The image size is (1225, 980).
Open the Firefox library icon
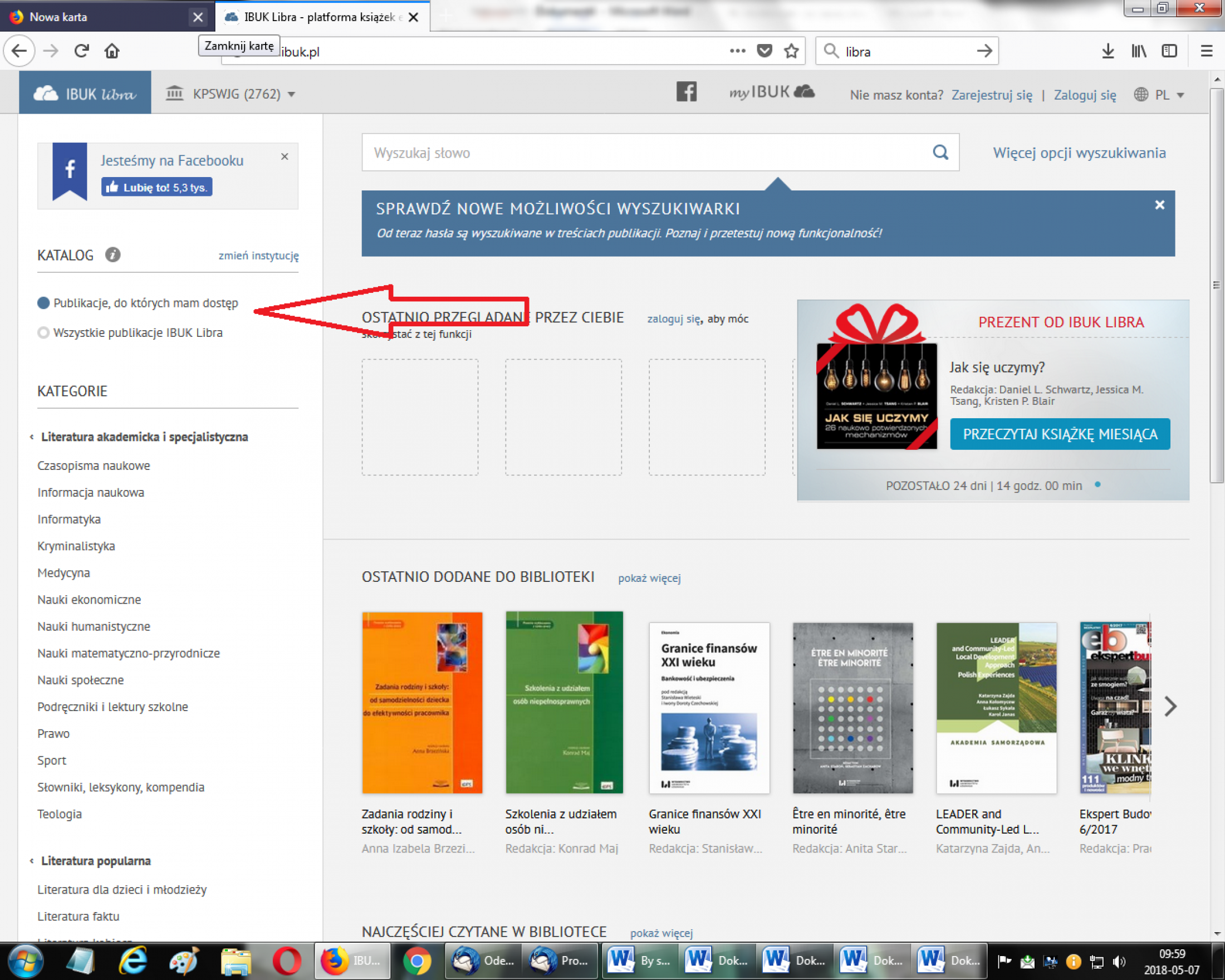click(1139, 51)
